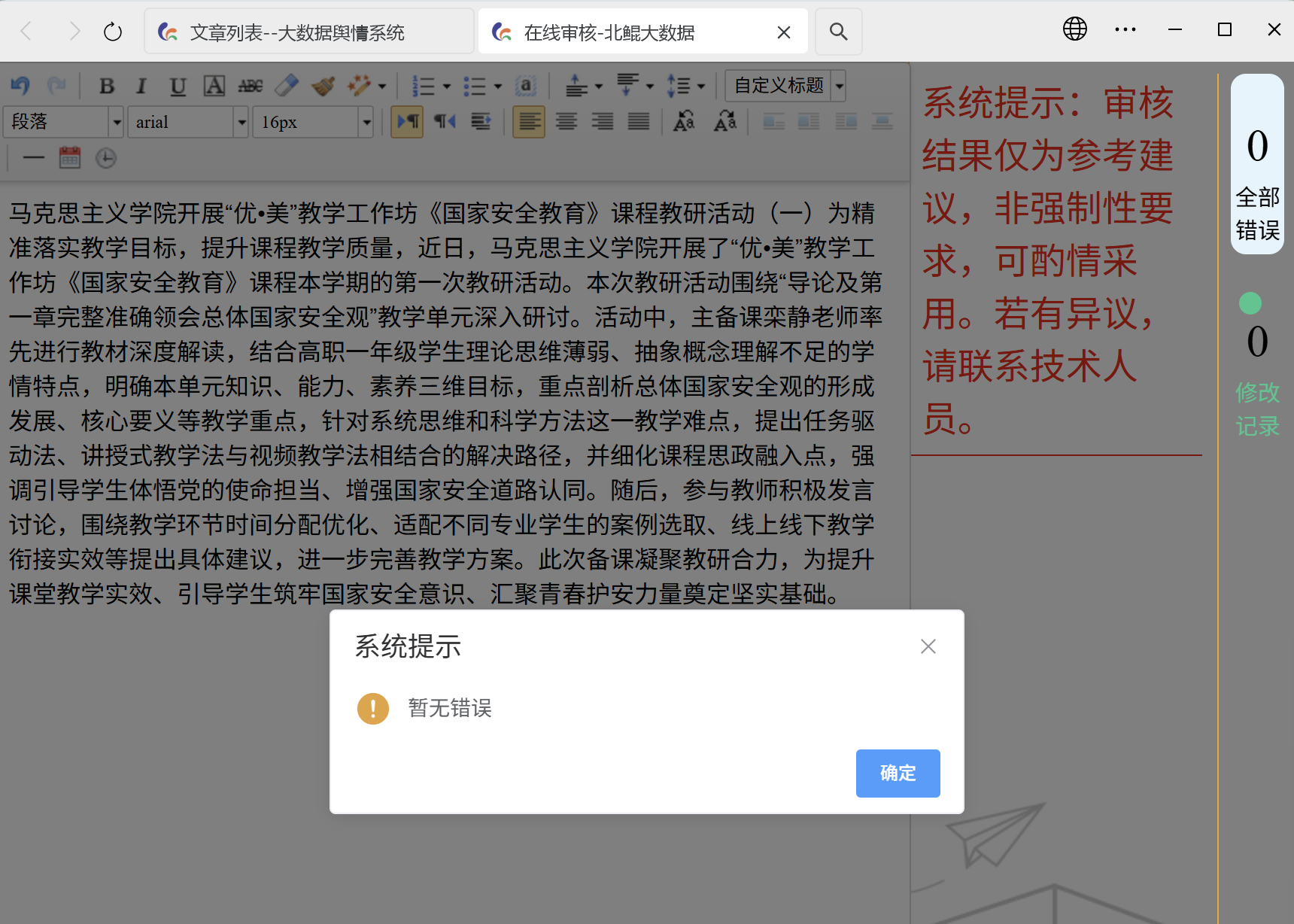The image size is (1294, 924).
Task: Toggle italic text formatting
Action: click(x=141, y=87)
